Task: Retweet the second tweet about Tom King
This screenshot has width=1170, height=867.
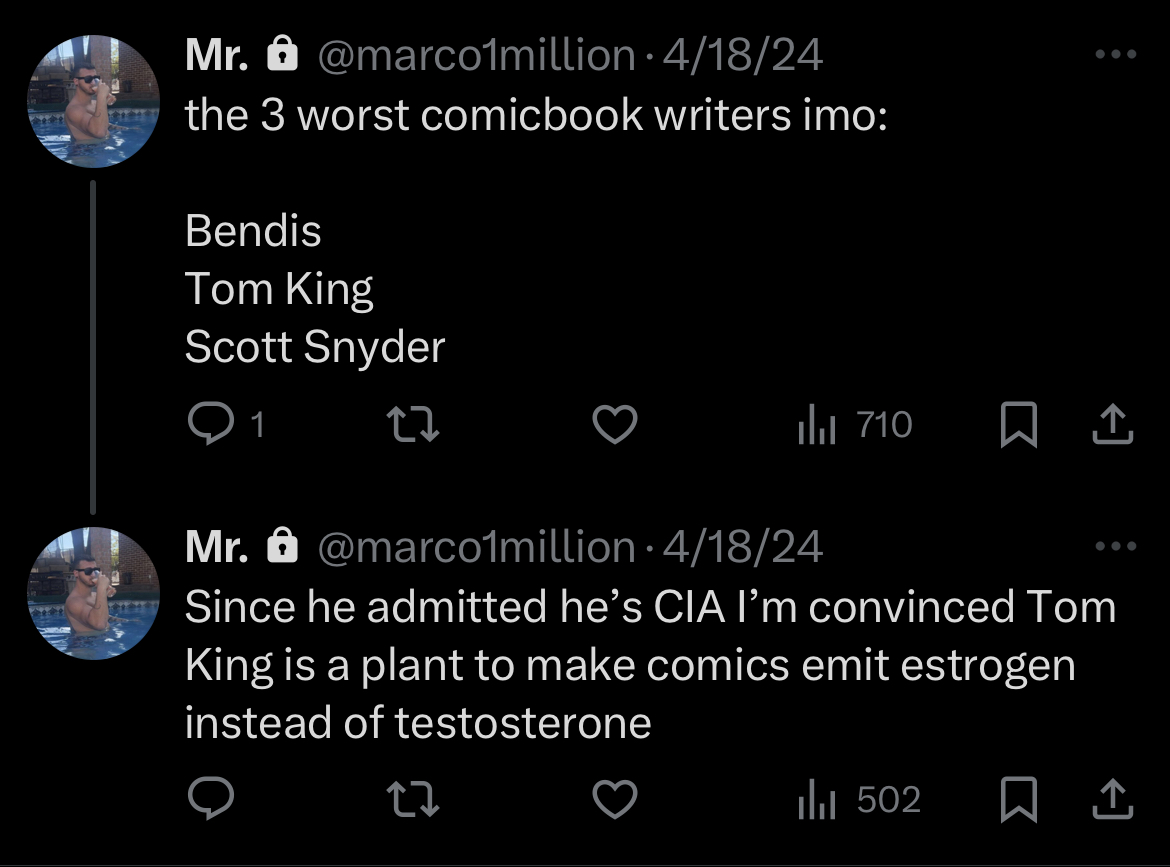Action: (414, 798)
